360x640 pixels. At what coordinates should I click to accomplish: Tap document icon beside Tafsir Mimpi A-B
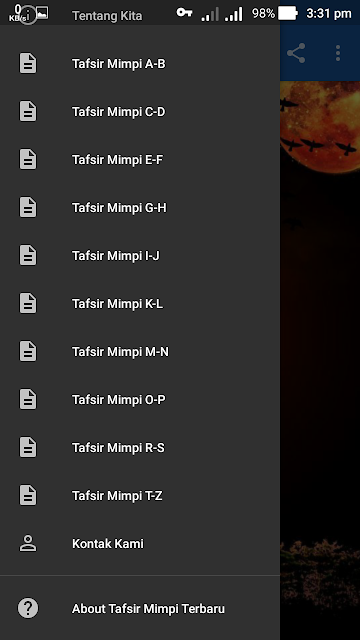click(28, 64)
